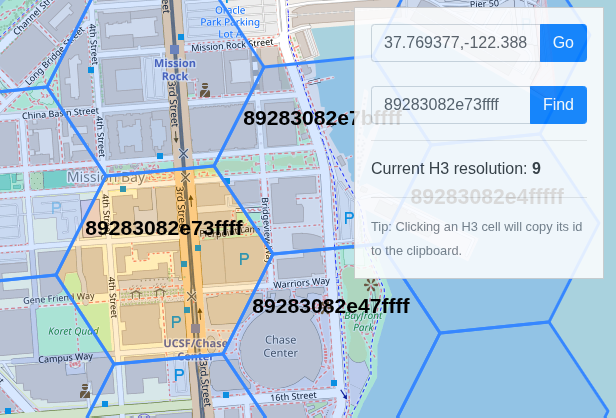Click the parking icon west of 4th Street
Screen dimensions: 616x418
[56, 208]
